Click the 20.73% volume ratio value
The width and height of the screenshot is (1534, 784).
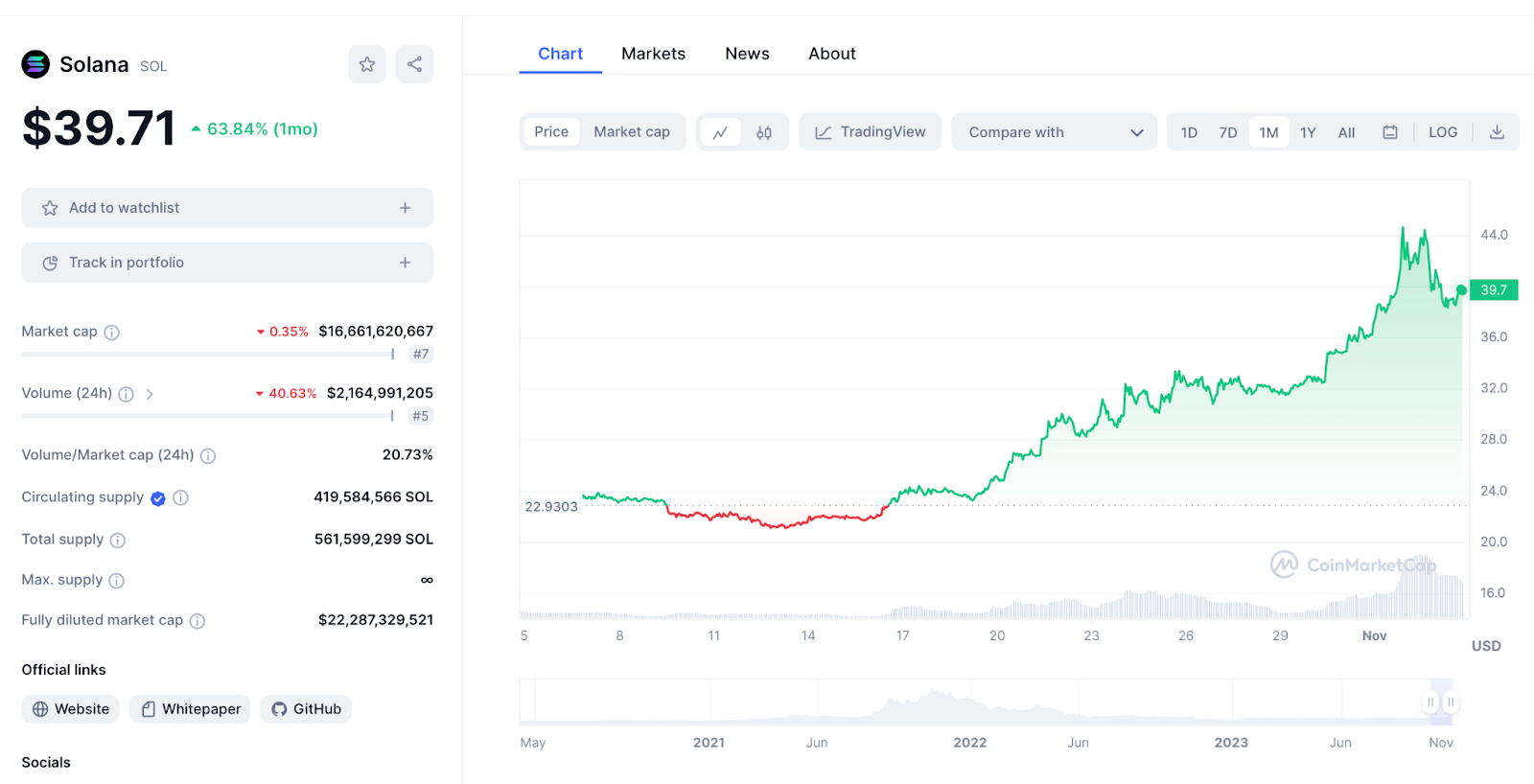[x=407, y=454]
